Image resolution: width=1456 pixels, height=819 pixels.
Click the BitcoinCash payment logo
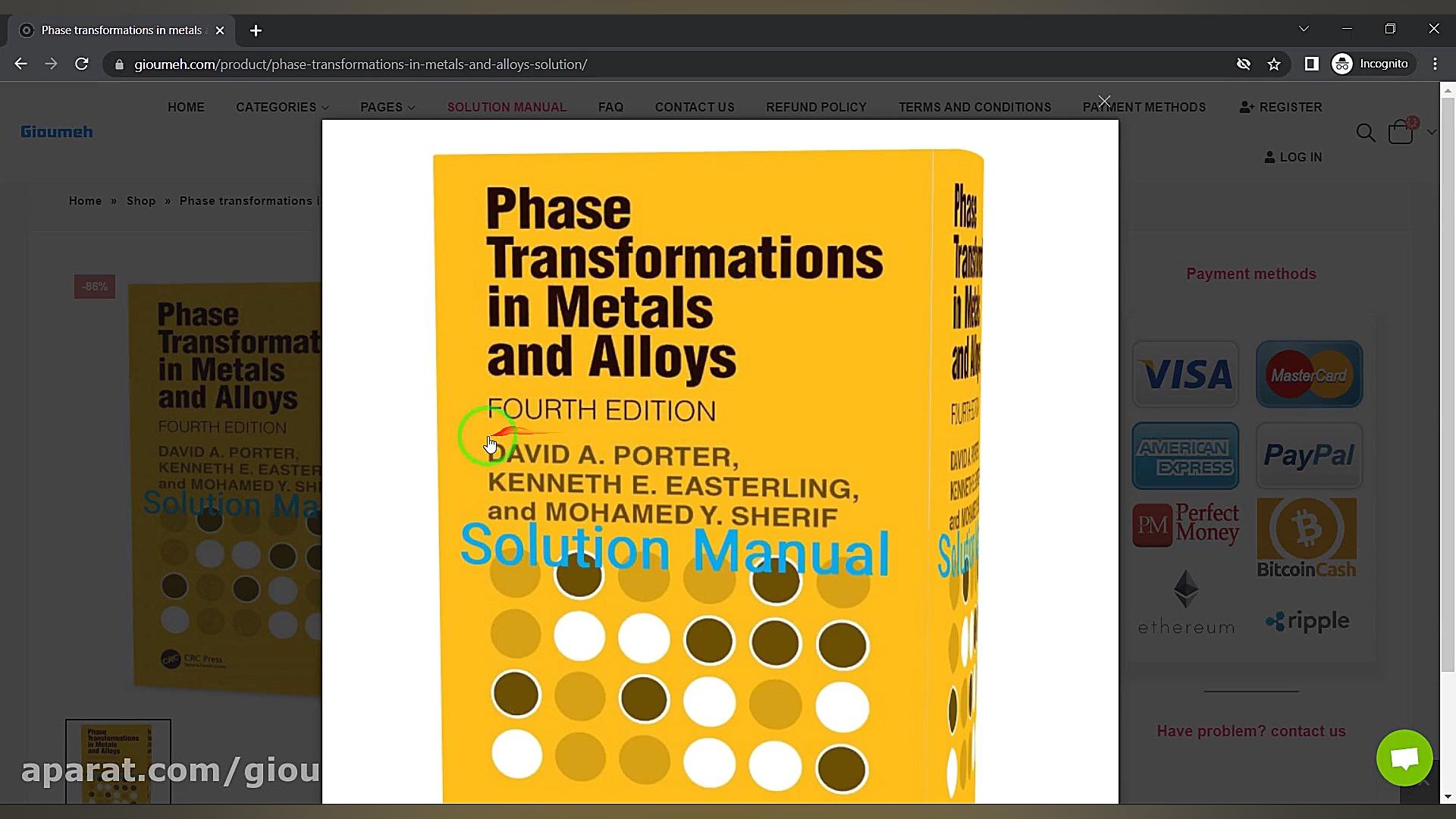(x=1307, y=538)
